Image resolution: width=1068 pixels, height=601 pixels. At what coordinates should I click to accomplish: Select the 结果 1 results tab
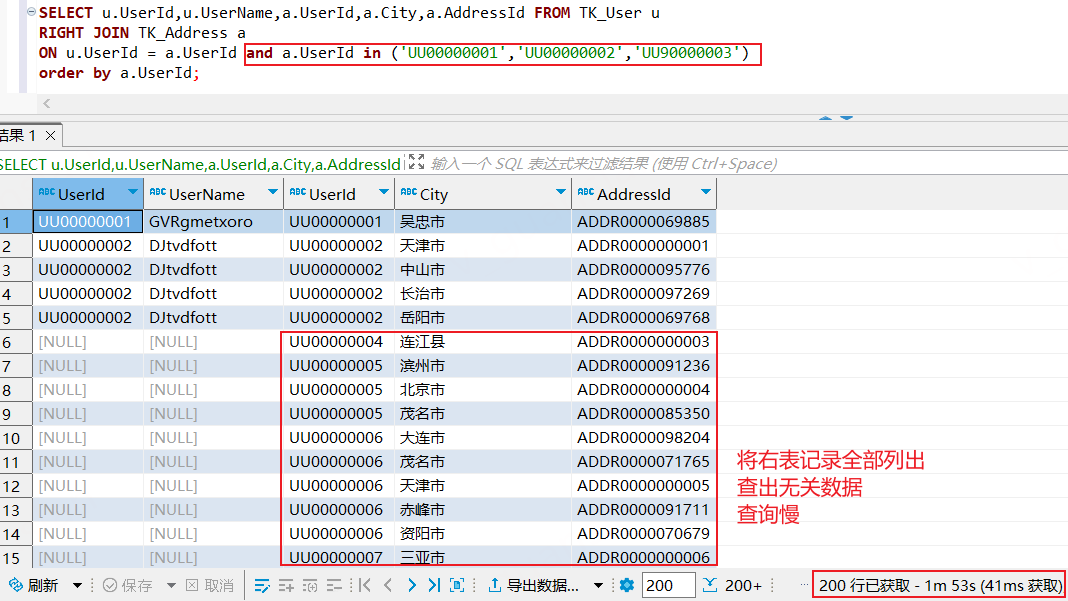click(x=18, y=135)
